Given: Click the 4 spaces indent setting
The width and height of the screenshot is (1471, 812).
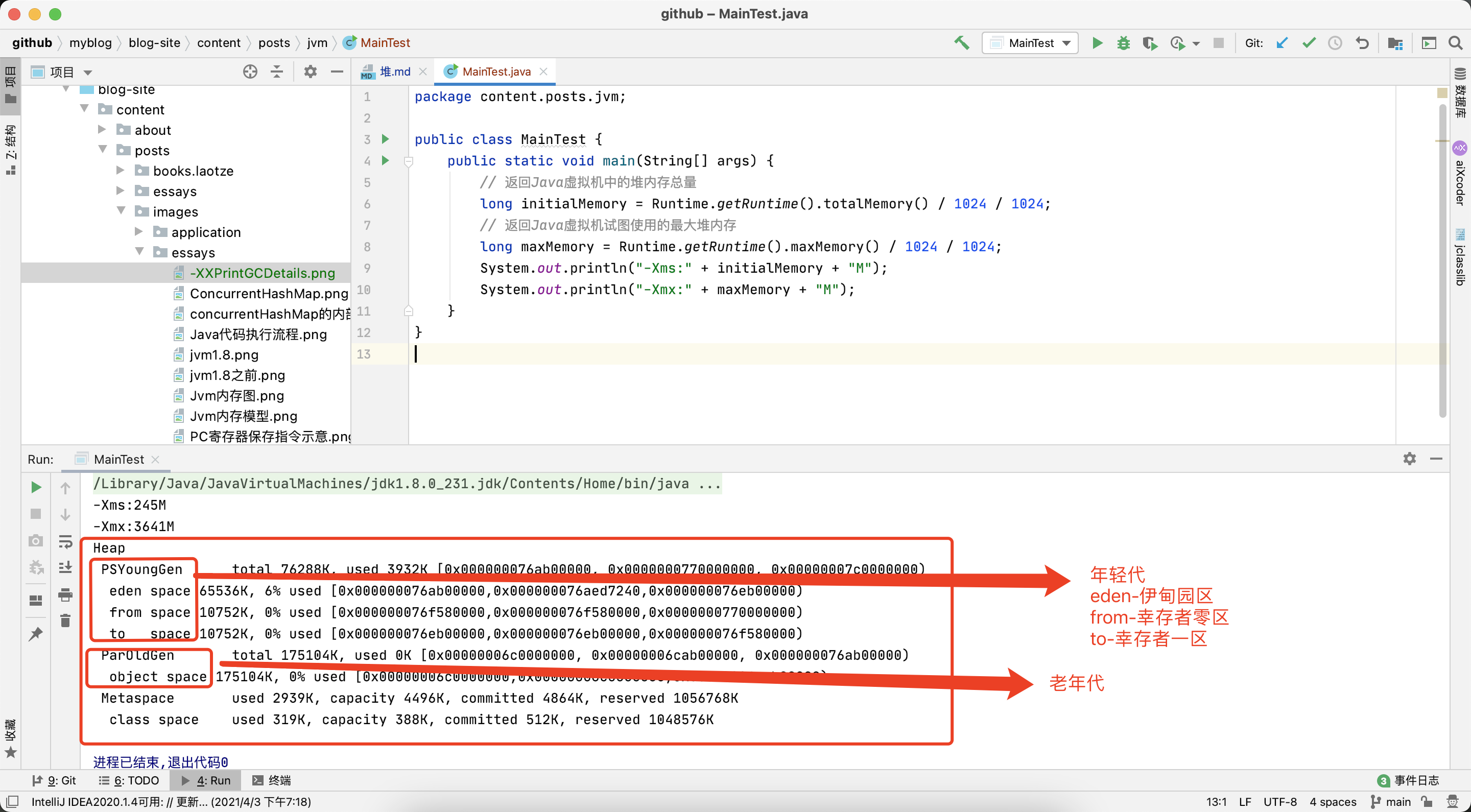Looking at the screenshot, I should tap(1333, 802).
